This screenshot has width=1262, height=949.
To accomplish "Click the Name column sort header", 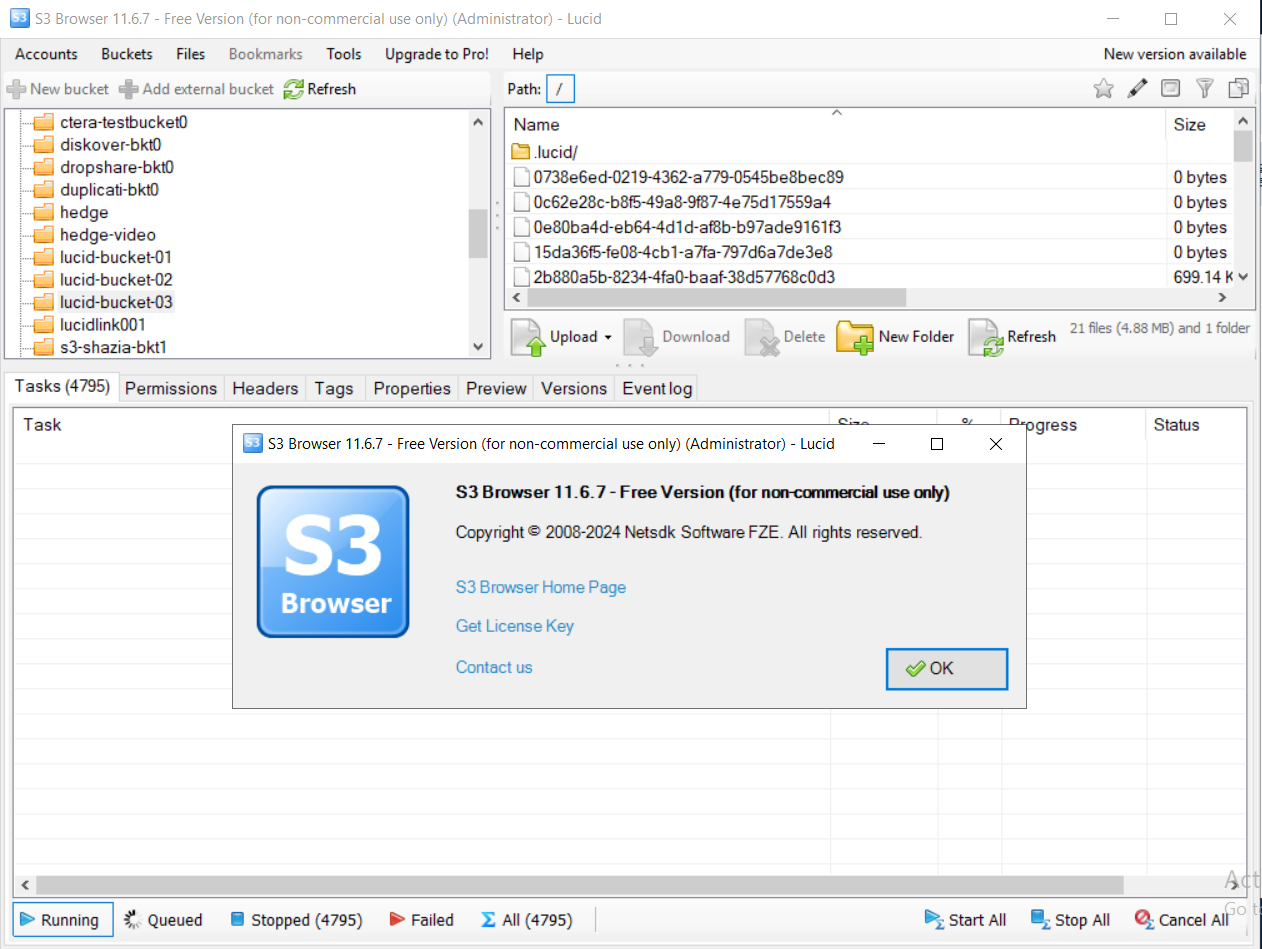I will coord(836,124).
